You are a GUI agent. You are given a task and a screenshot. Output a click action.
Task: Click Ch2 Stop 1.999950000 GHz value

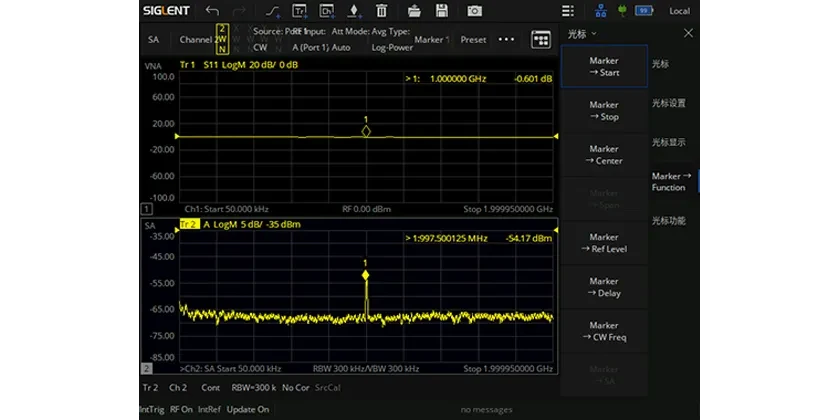click(508, 369)
